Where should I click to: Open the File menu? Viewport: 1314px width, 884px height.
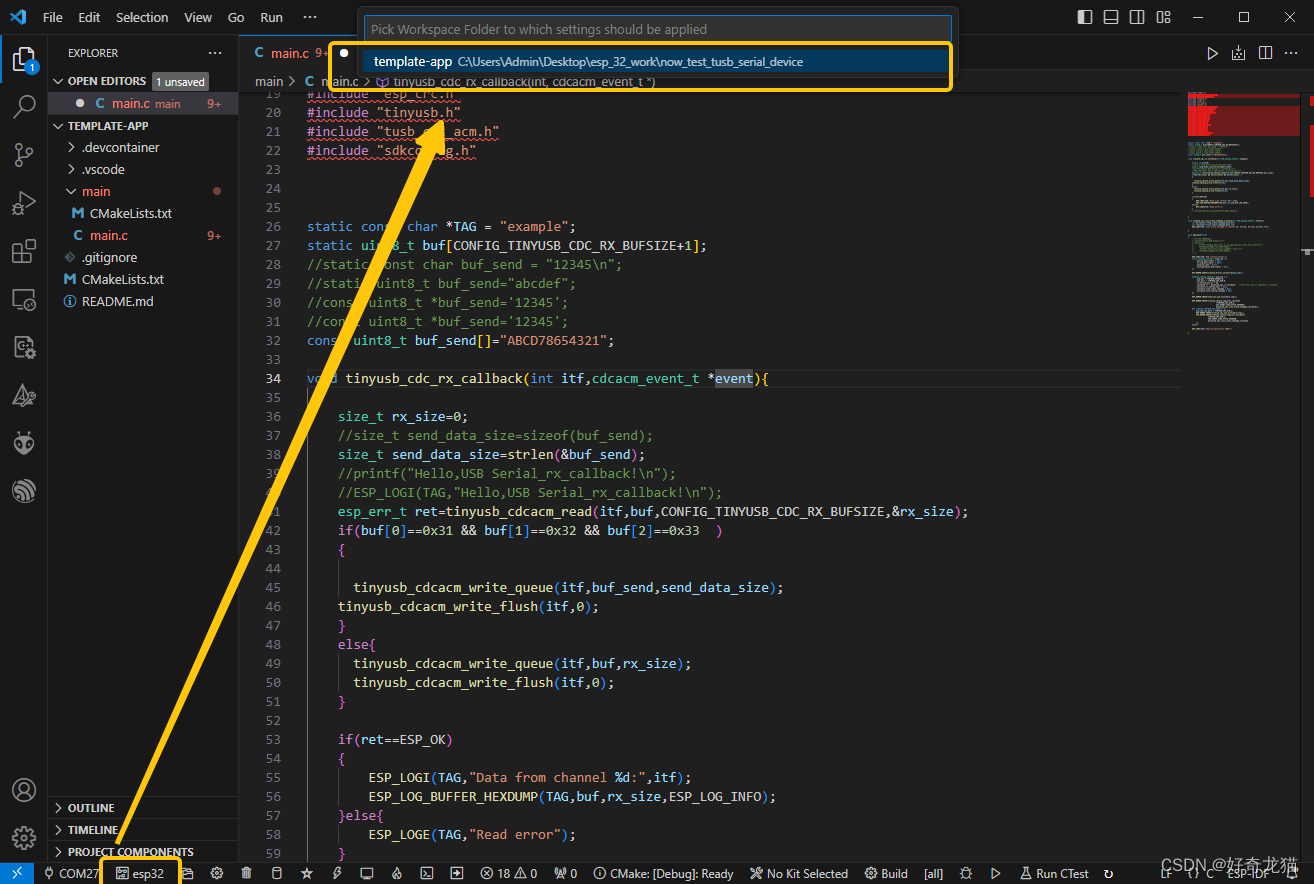[x=53, y=17]
